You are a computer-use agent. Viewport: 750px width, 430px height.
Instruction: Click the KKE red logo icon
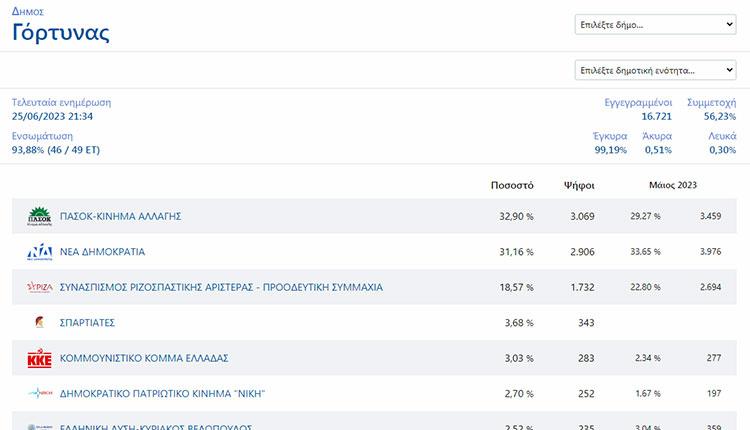[39, 358]
